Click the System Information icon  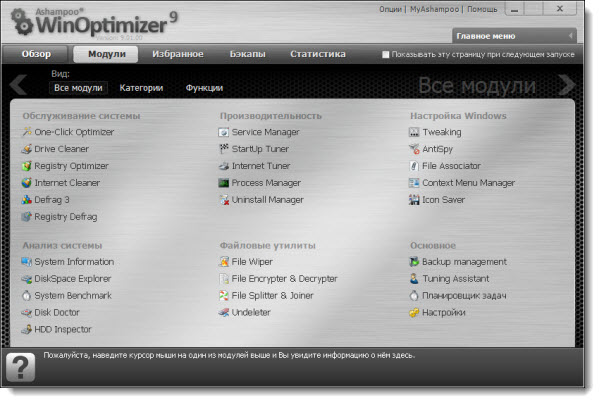coord(27,262)
